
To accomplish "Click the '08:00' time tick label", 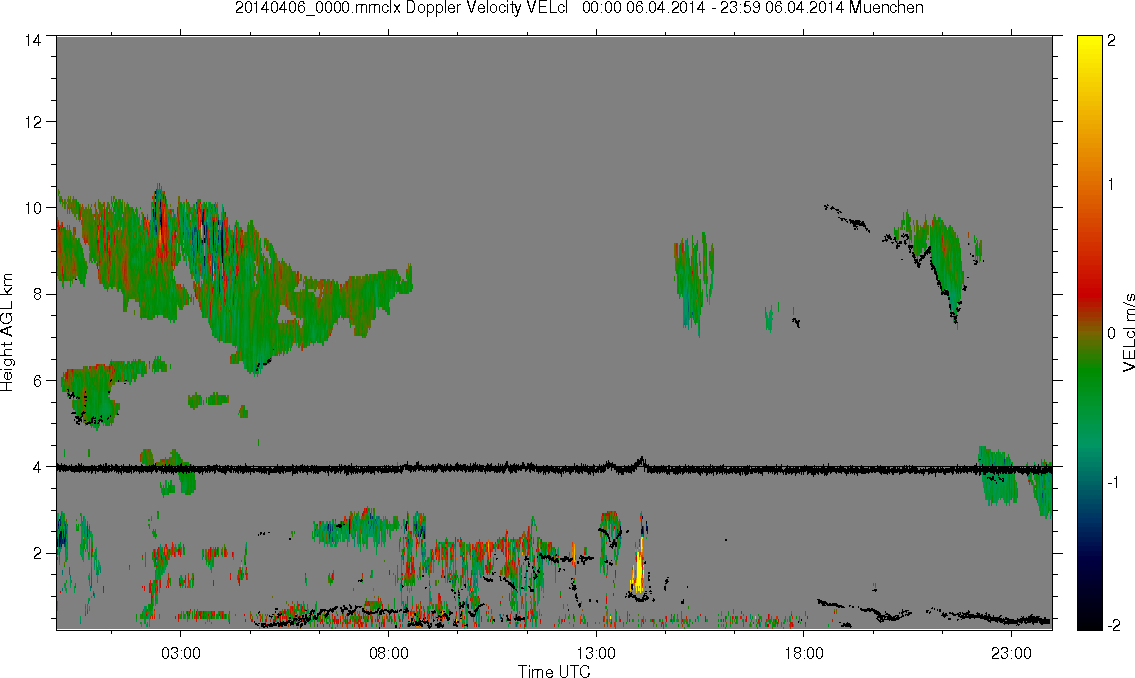I will (x=389, y=653).
